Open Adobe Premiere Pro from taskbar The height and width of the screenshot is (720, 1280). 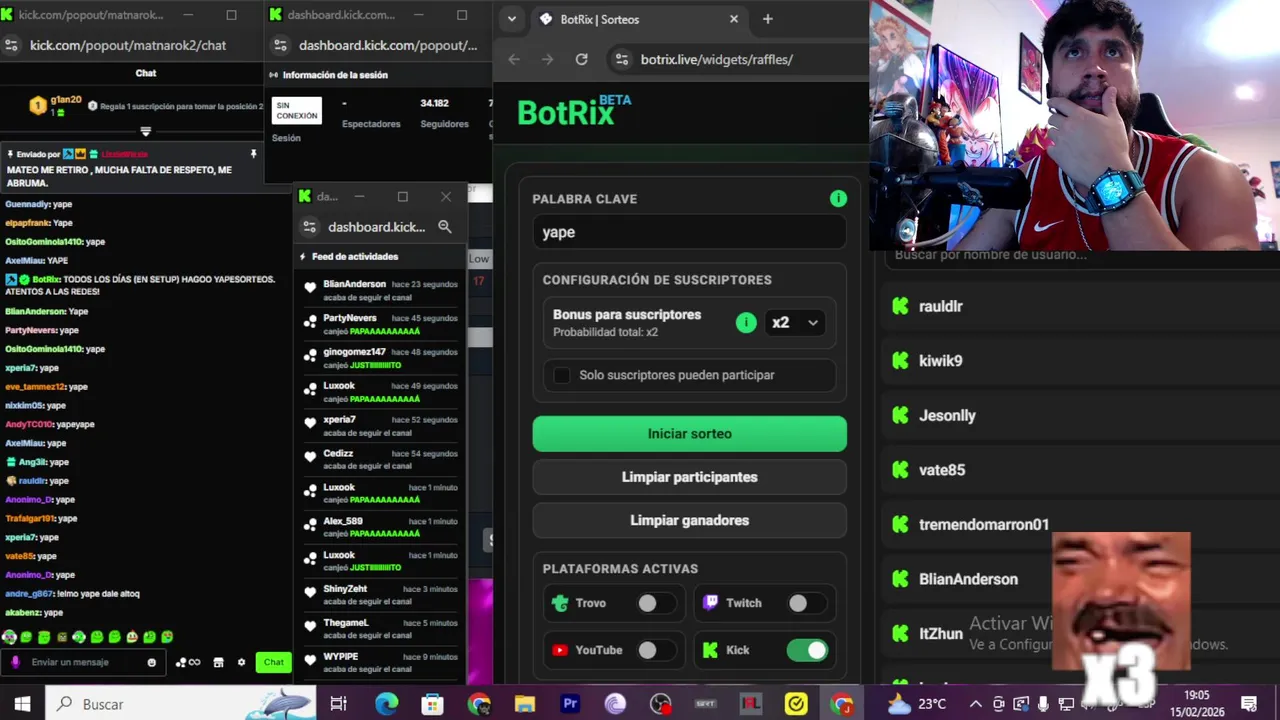click(x=570, y=704)
